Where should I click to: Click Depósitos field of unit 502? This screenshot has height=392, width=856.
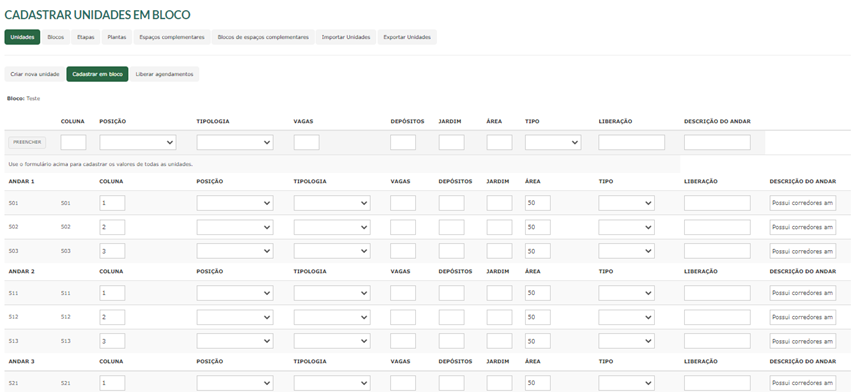click(451, 227)
